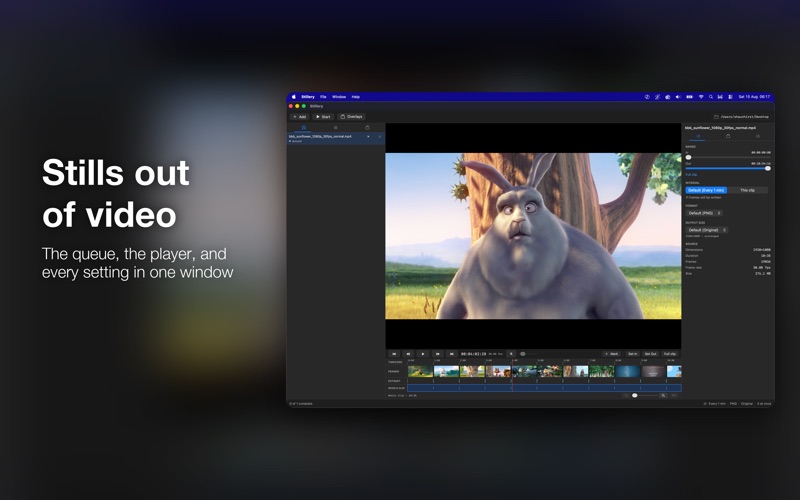Click the gray credits frame thumbnail
Screen dimensions: 800x500
(x=654, y=371)
